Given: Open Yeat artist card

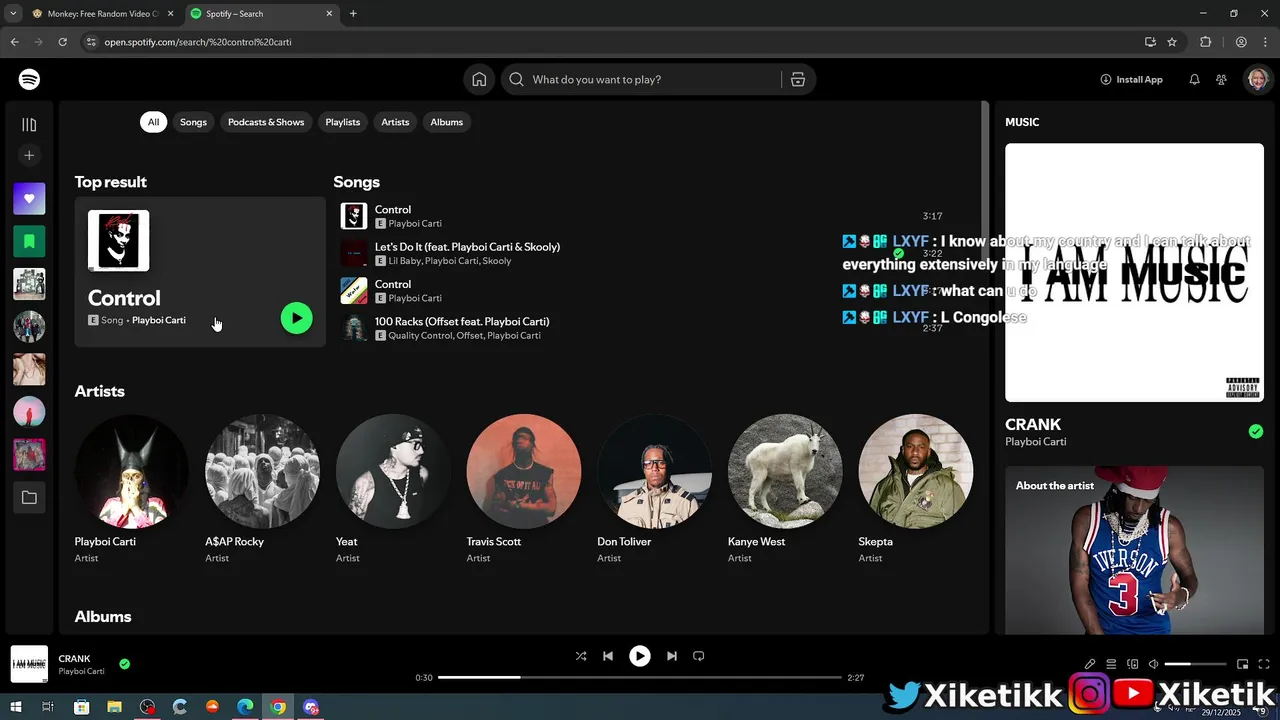Looking at the screenshot, I should tap(393, 490).
